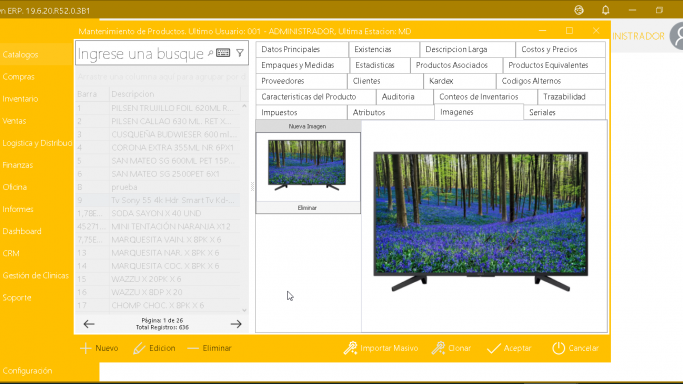Click the Nueva Imagen button
Image resolution: width=683 pixels, height=384 pixels.
(308, 126)
